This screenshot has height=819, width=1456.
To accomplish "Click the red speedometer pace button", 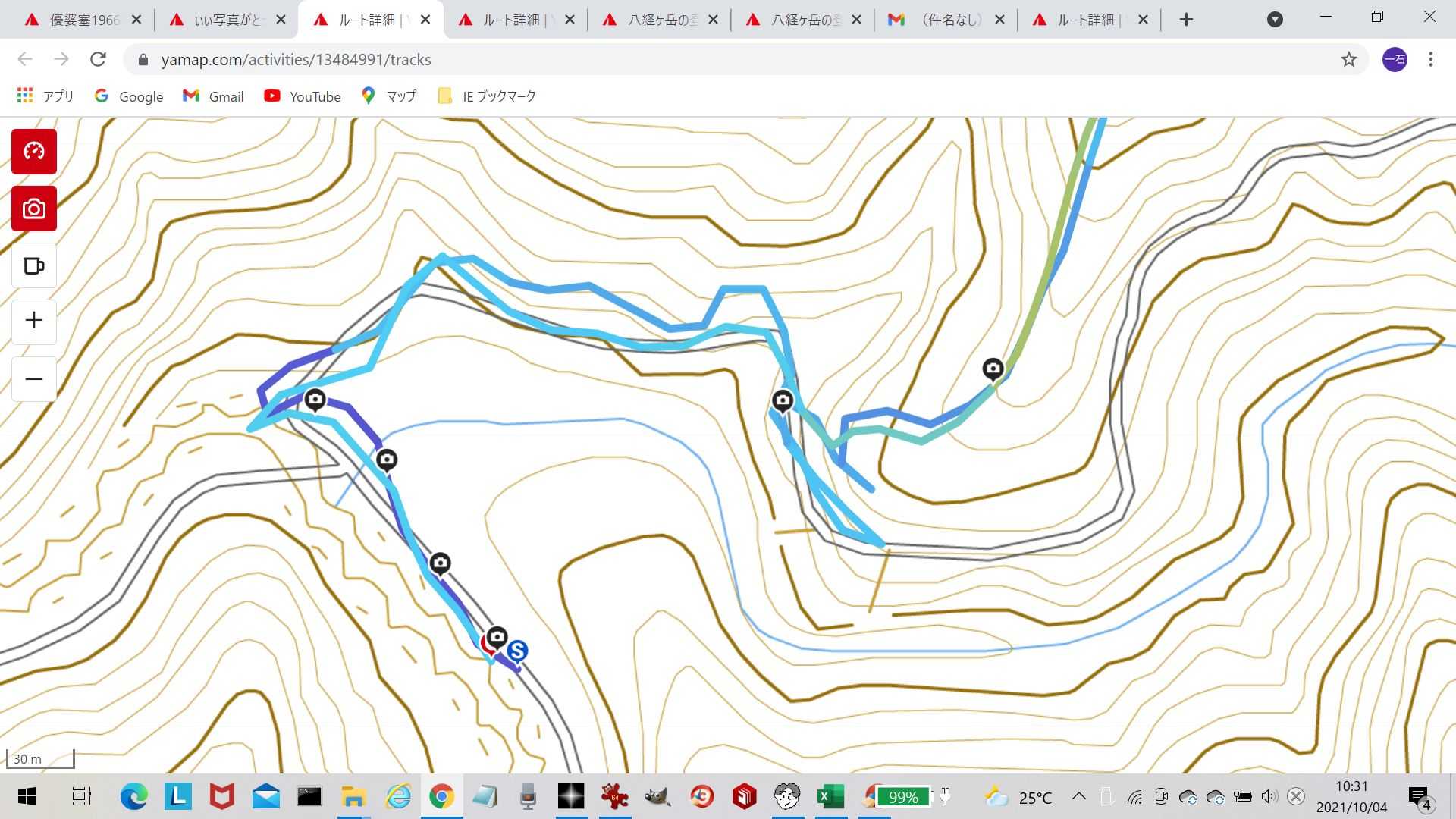I will [34, 152].
